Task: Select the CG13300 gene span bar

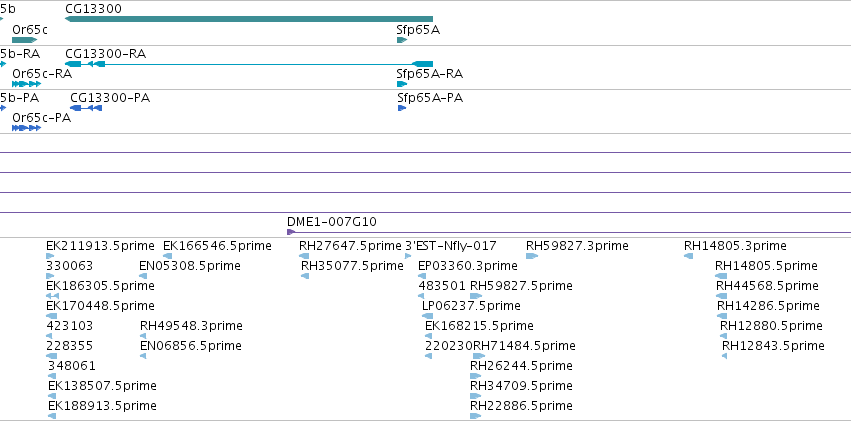Action: coord(249,19)
